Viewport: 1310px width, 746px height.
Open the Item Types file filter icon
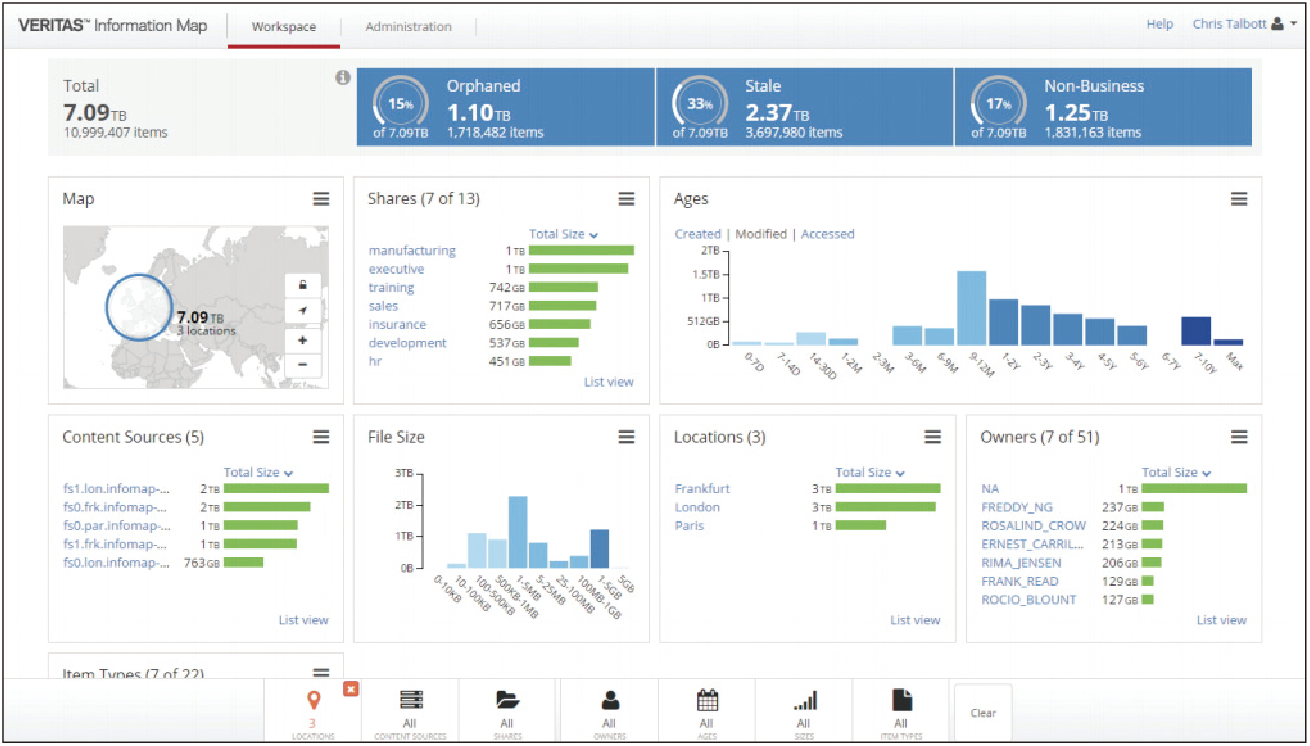901,700
